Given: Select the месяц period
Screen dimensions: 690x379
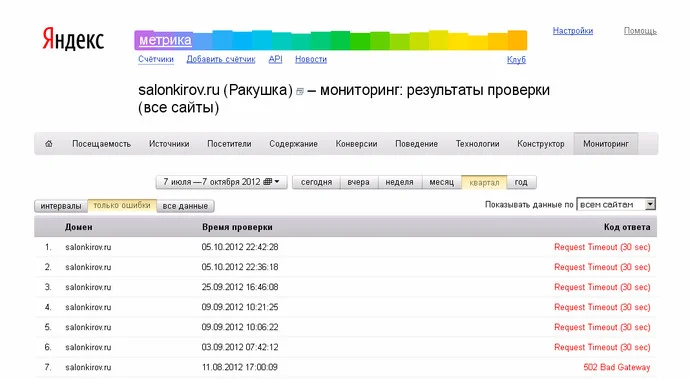Looking at the screenshot, I should [x=442, y=182].
